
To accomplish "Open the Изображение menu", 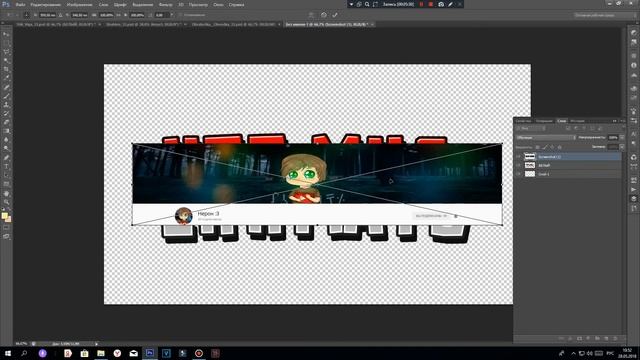I will coord(80,4).
